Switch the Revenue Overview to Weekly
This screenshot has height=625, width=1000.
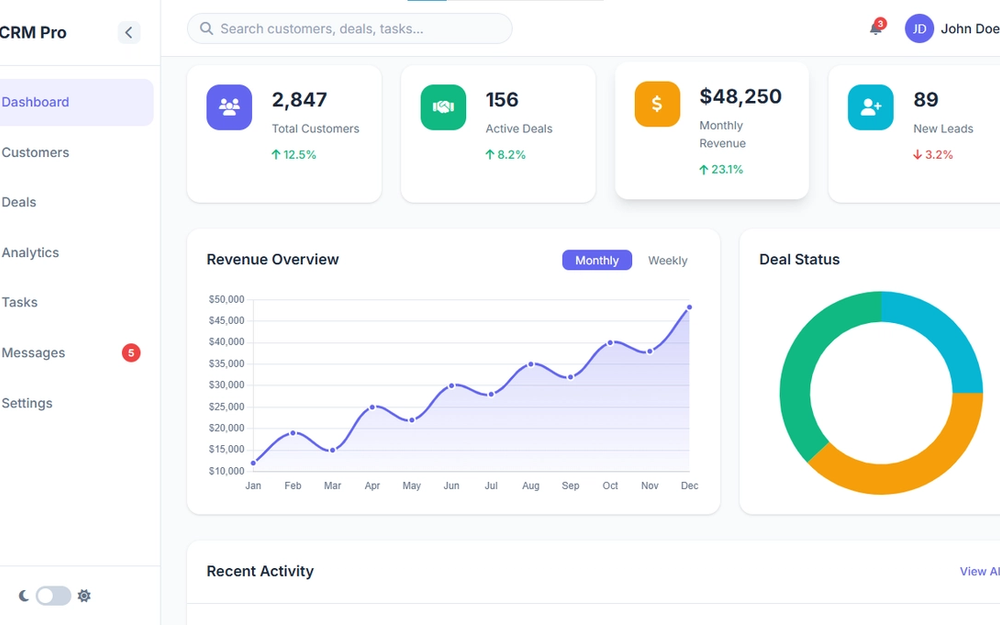(667, 260)
